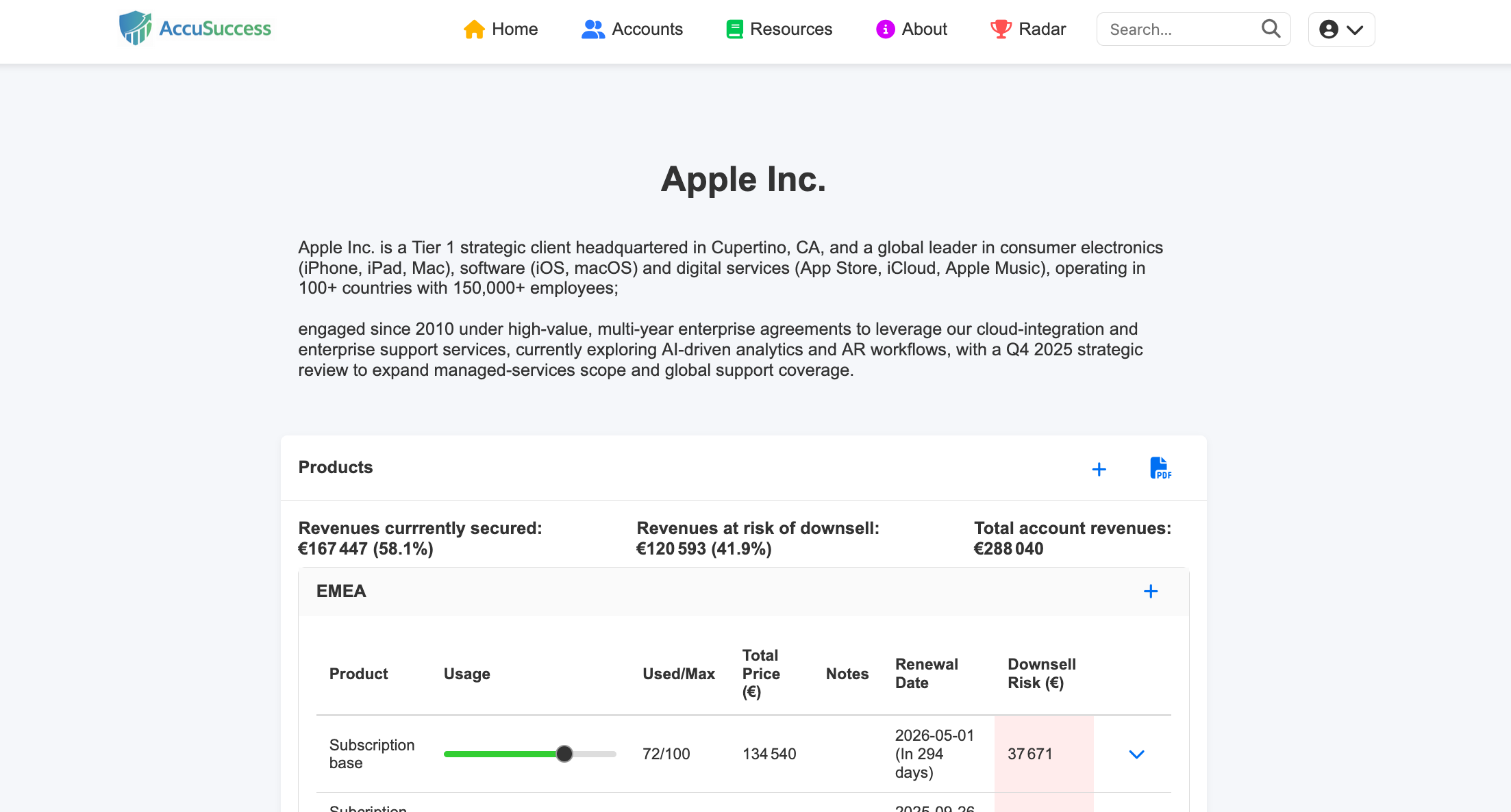
Task: Open the Accounts menu item
Action: click(x=632, y=29)
